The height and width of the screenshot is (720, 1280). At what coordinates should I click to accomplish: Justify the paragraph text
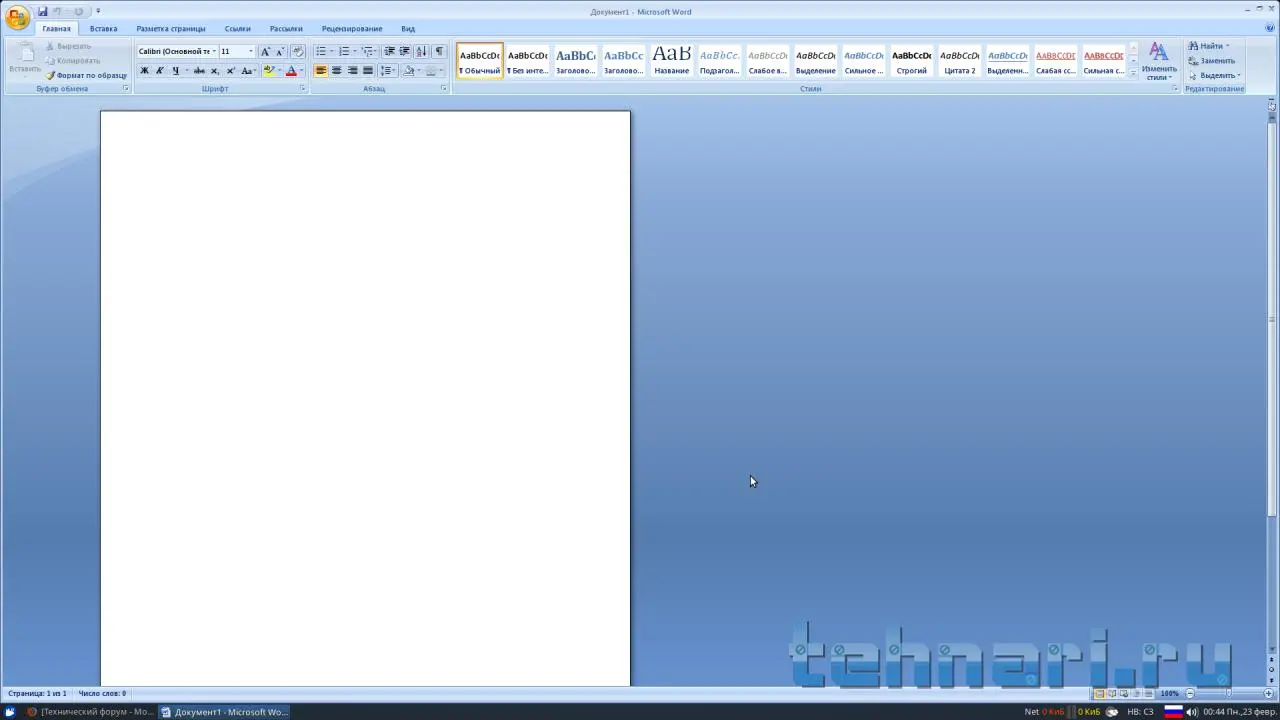tap(368, 71)
